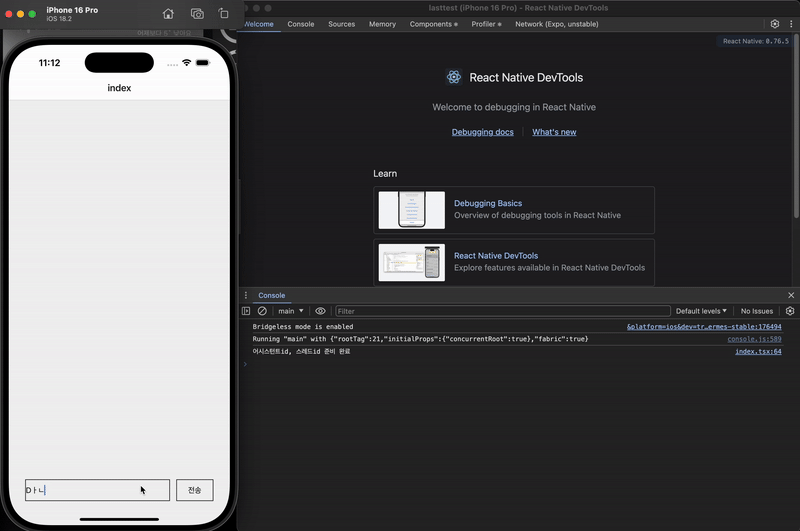
Task: Switch to the Console tab in top bar
Action: click(x=301, y=24)
